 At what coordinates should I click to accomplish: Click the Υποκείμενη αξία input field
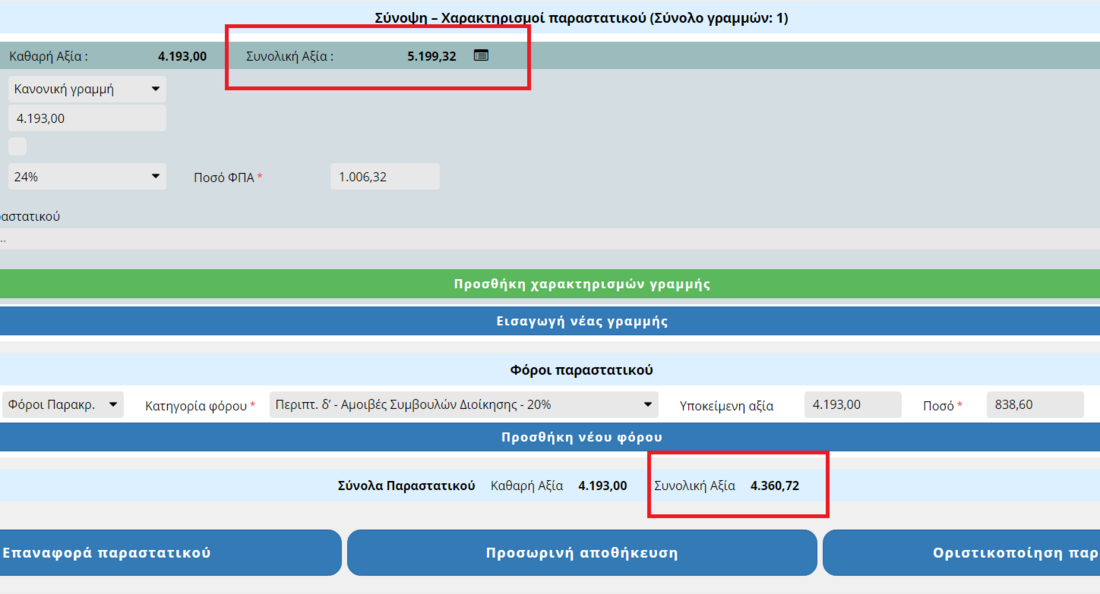pos(852,405)
